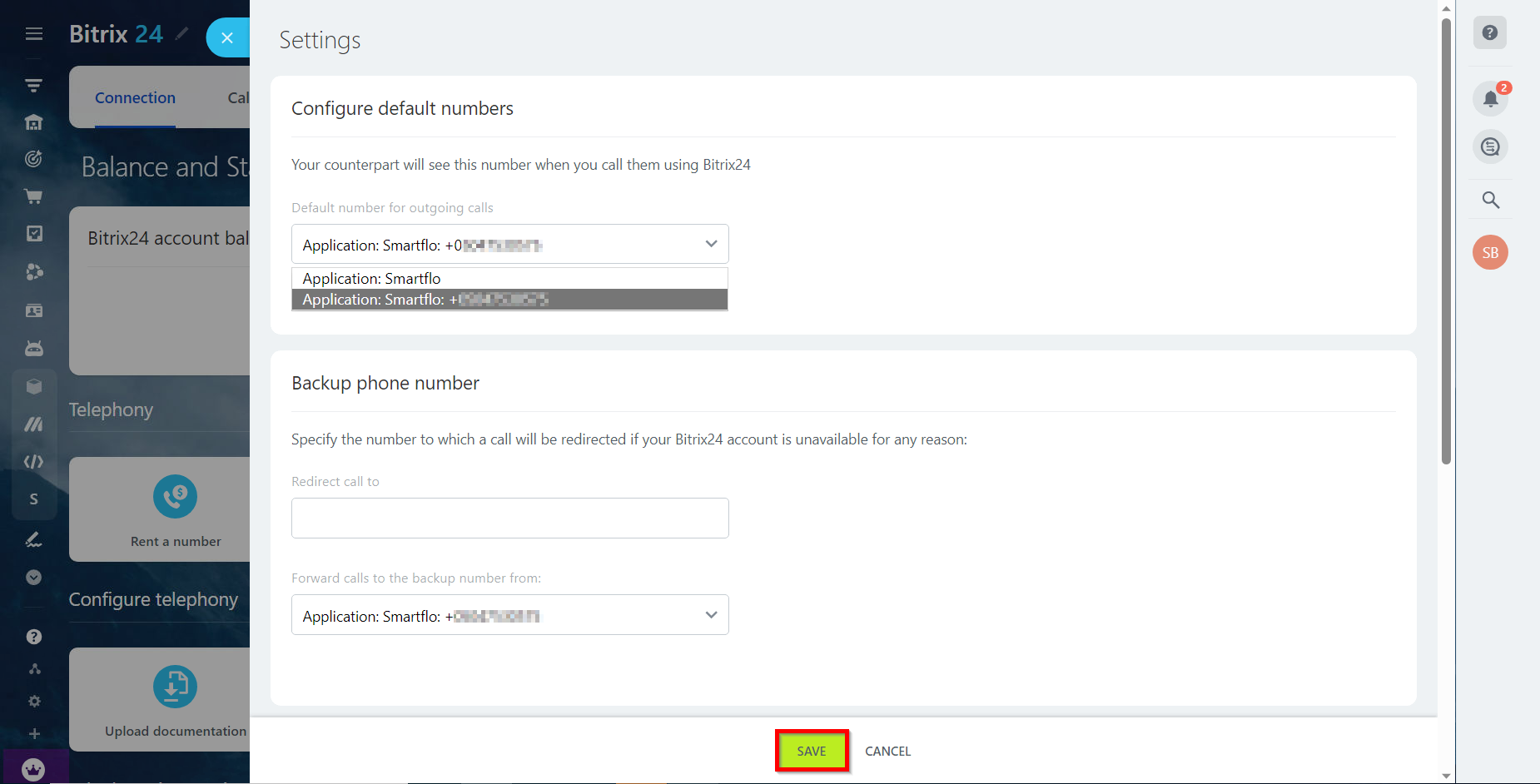The width and height of the screenshot is (1540, 784).
Task: Click scrollbar down arrow at bottom
Action: coord(1446,776)
